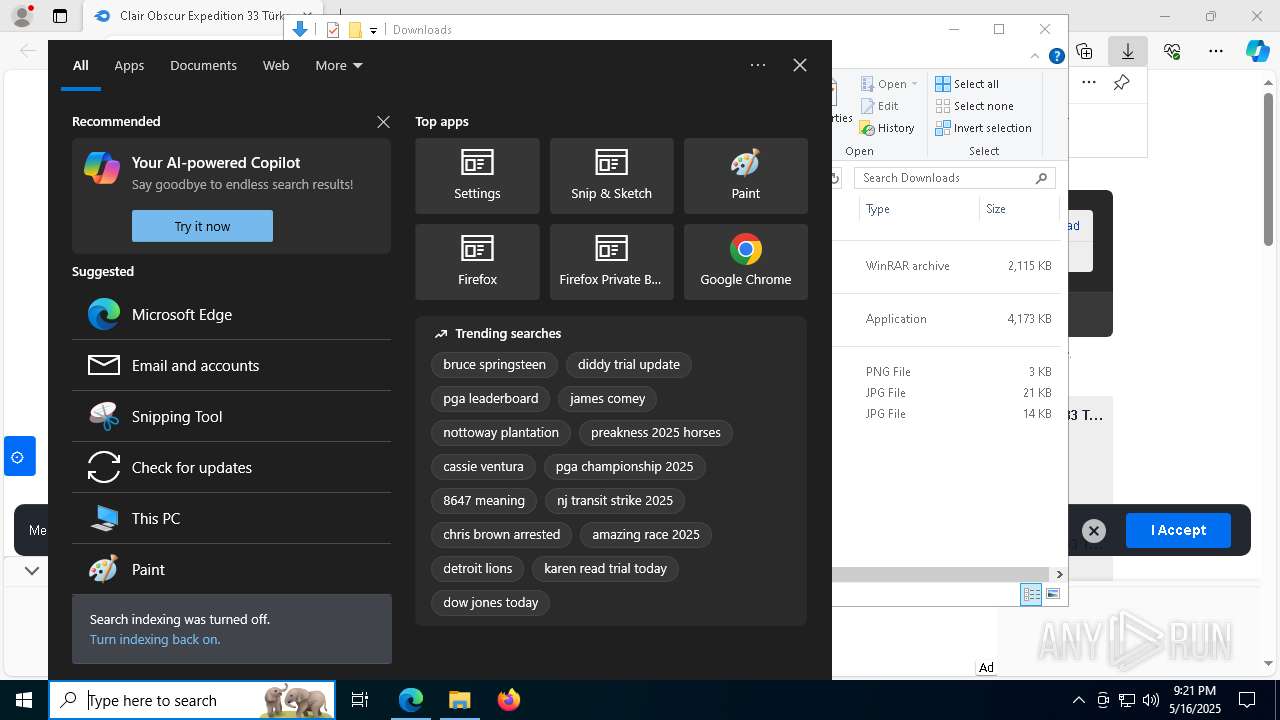Switch to Web search filter tab
Image resolution: width=1280 pixels, height=720 pixels.
tap(276, 65)
